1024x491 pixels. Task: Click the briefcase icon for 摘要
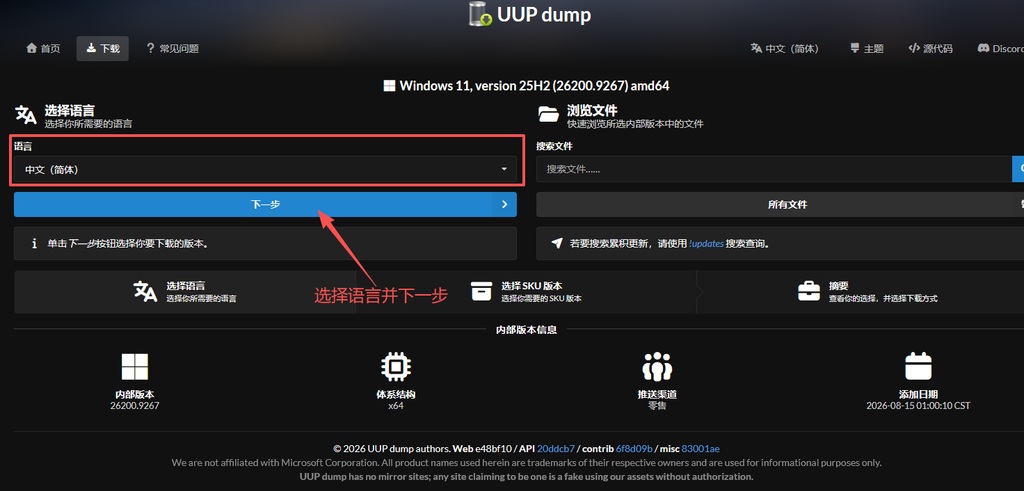click(x=808, y=291)
